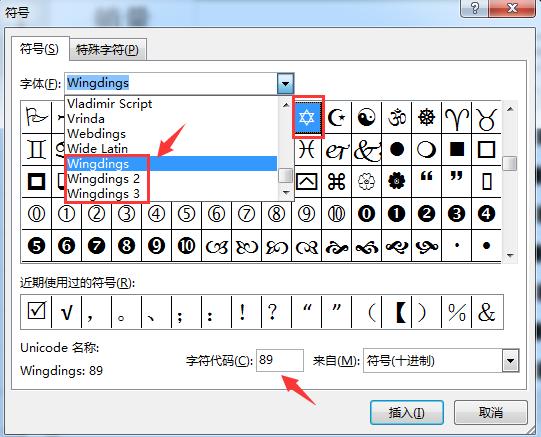Screen dimensions: 541x437
Task: Select the opening double quote ornament
Action: tap(426, 181)
